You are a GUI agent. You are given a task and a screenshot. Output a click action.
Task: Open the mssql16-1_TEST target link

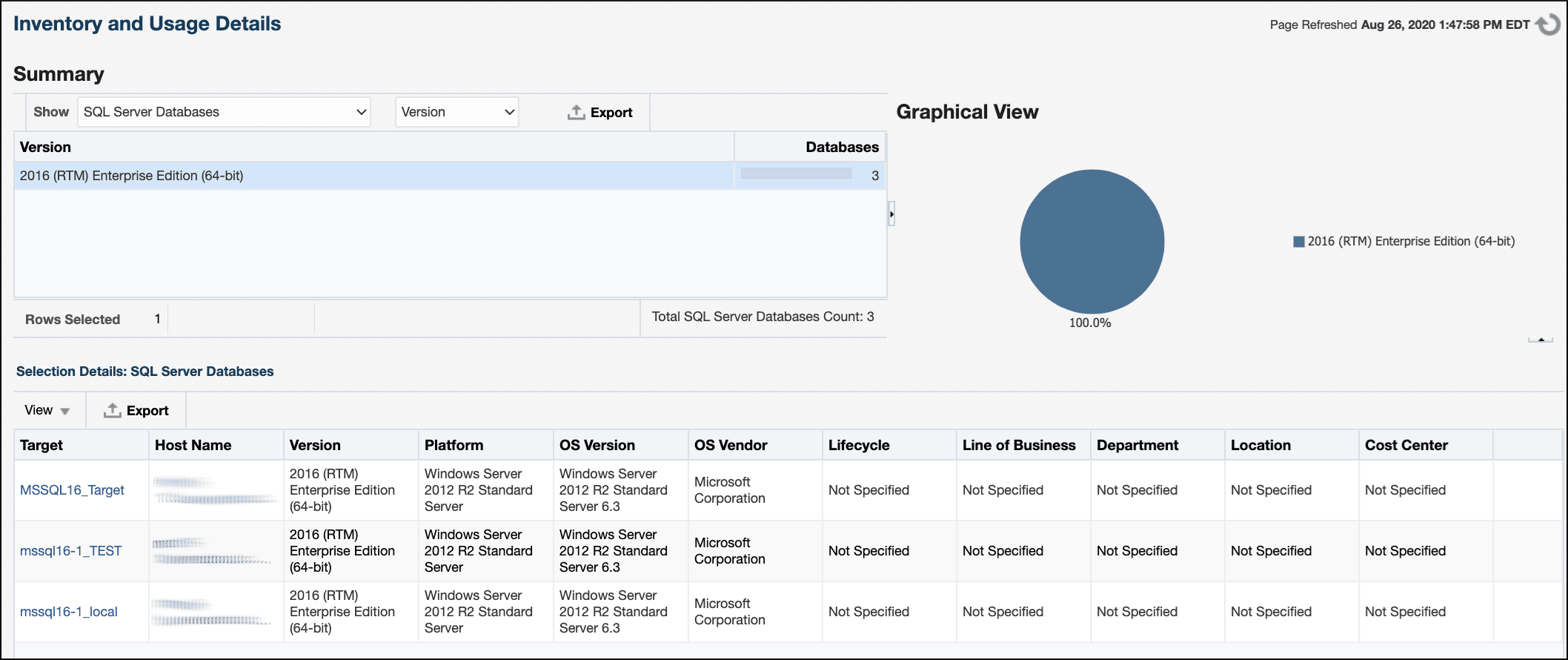(x=70, y=551)
